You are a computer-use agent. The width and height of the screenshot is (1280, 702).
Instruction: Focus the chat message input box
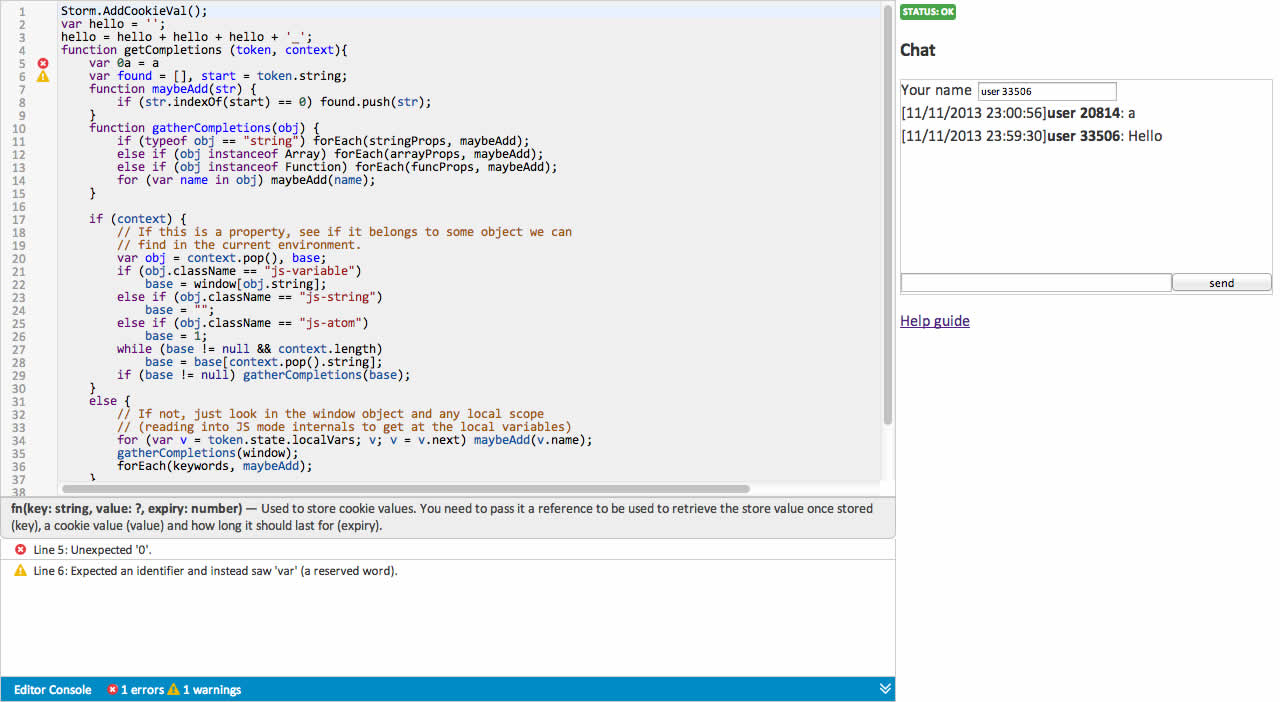pyautogui.click(x=1036, y=283)
